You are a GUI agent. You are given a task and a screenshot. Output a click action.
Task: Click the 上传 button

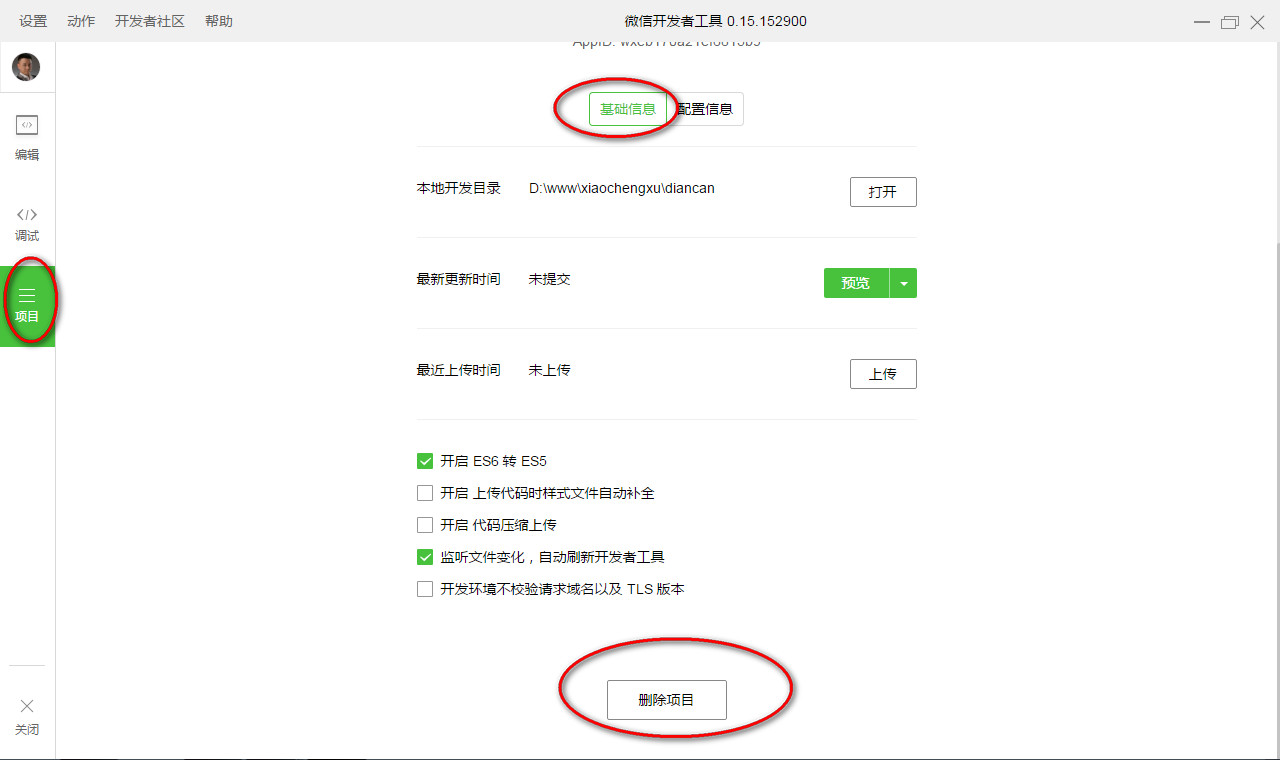point(883,374)
